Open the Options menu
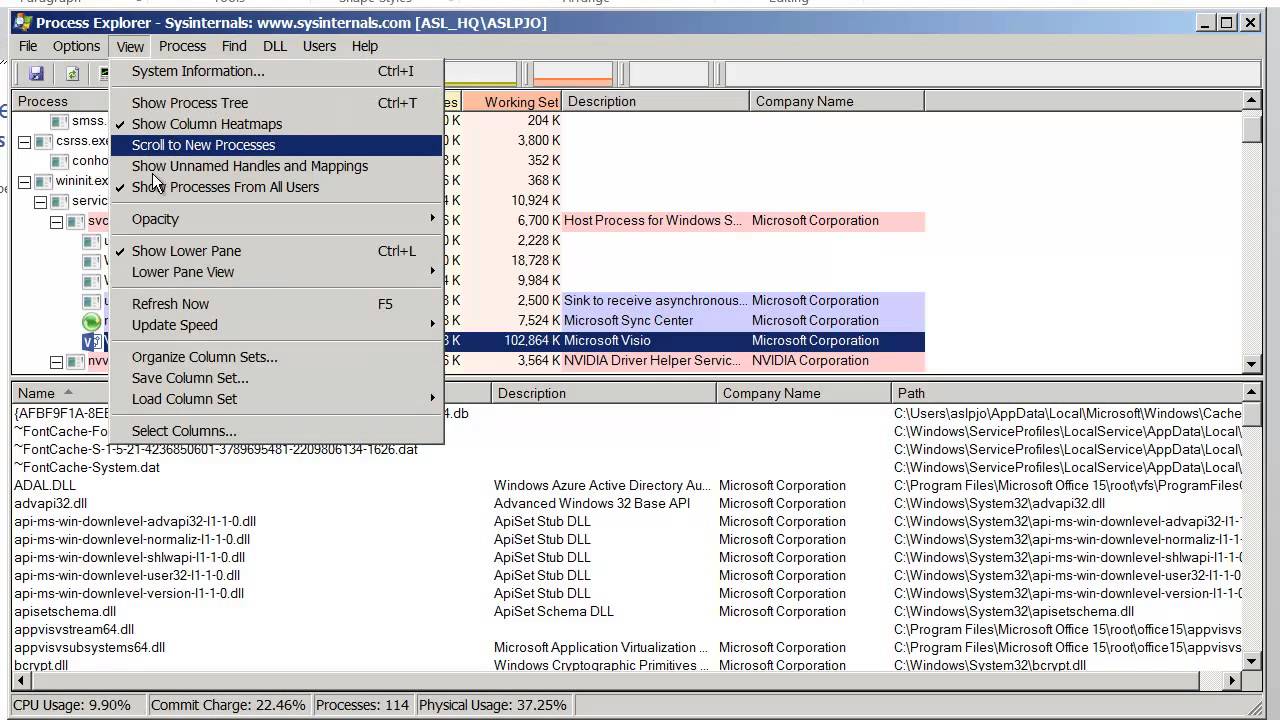The width and height of the screenshot is (1280, 720). click(x=76, y=46)
